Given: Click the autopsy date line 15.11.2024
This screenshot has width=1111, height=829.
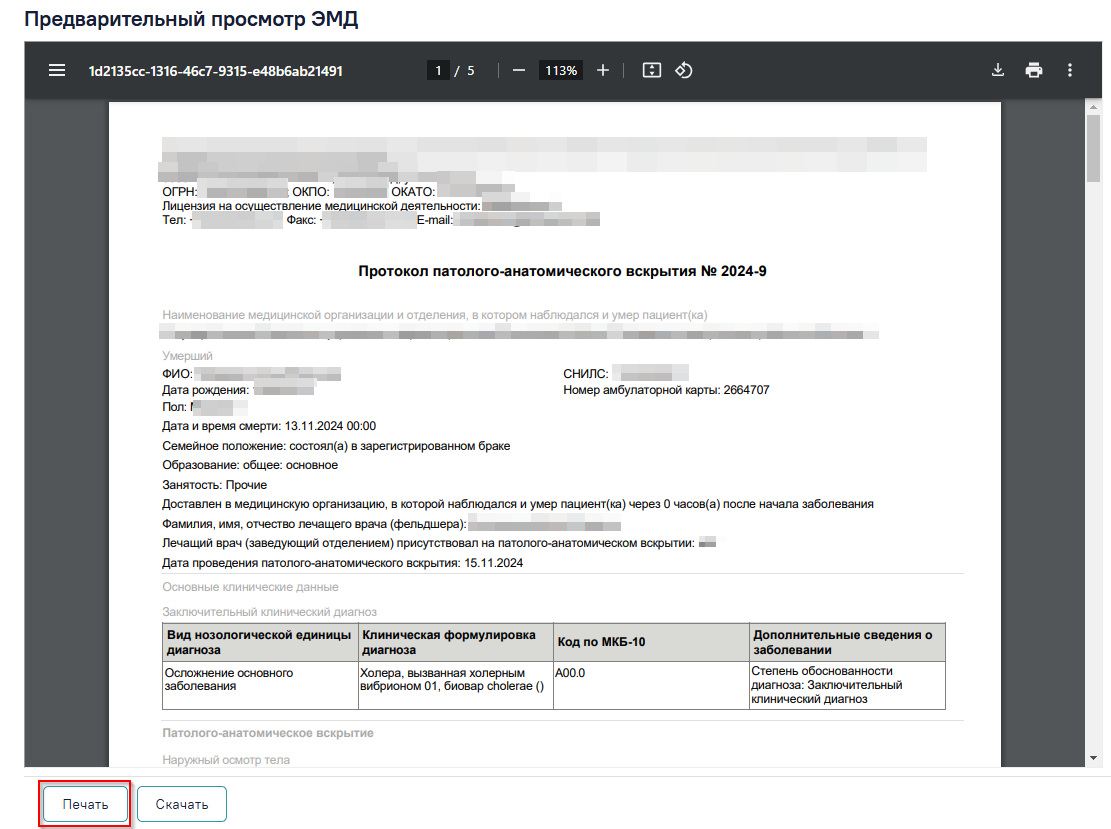Looking at the screenshot, I should (342, 563).
